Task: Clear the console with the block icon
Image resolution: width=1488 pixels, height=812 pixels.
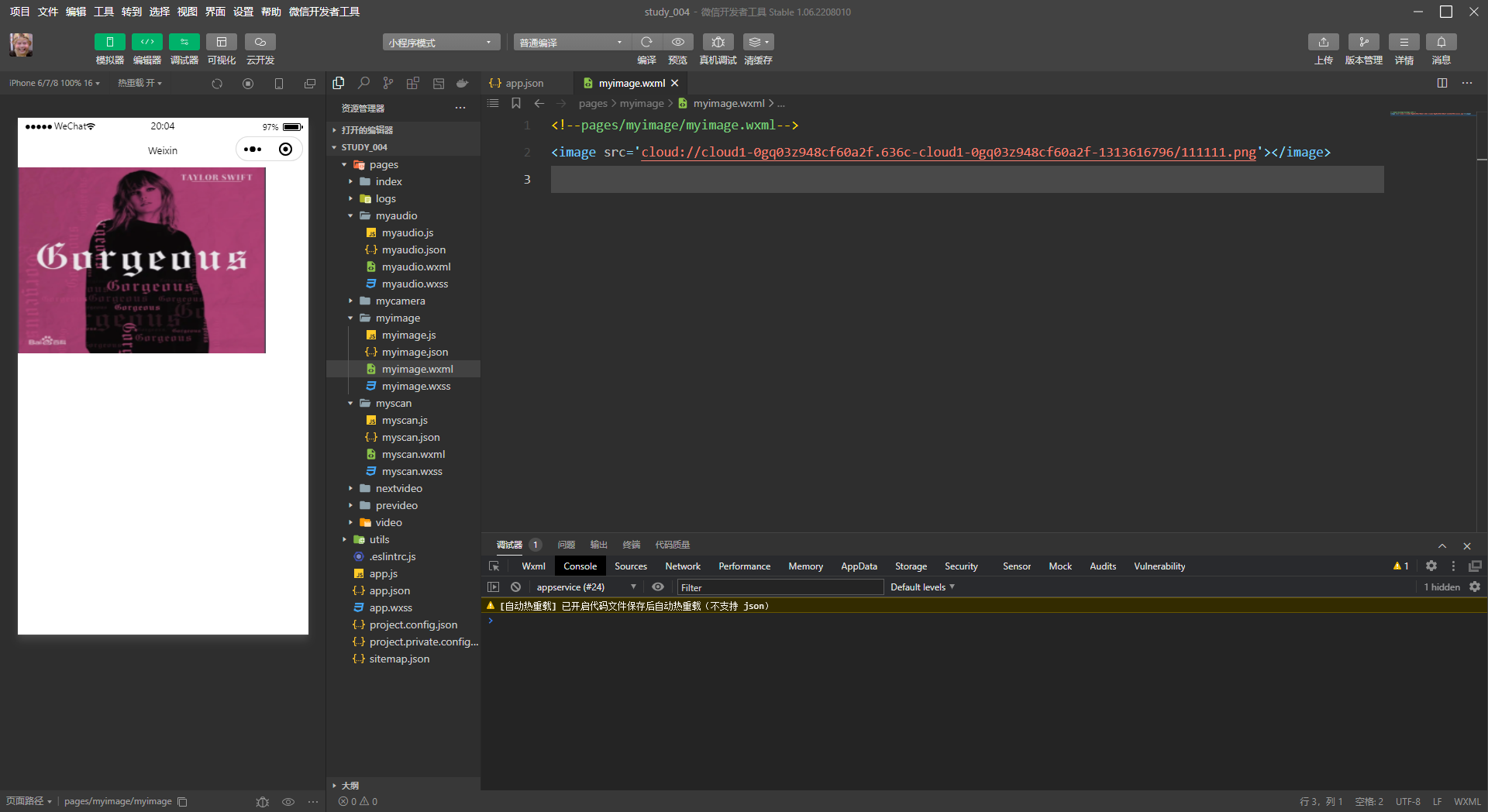Action: pyautogui.click(x=516, y=587)
